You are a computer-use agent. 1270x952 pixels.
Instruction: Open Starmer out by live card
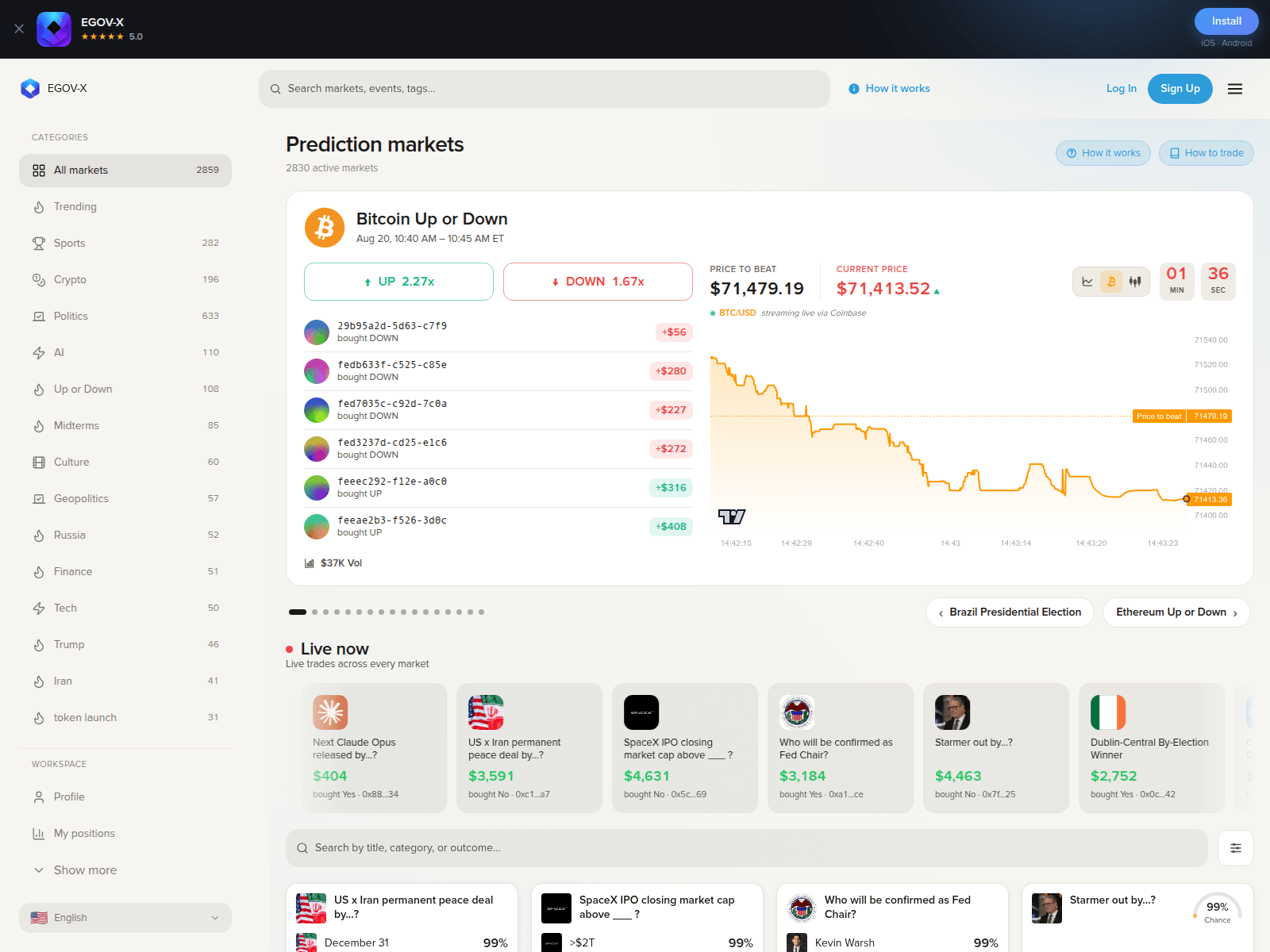click(x=996, y=748)
